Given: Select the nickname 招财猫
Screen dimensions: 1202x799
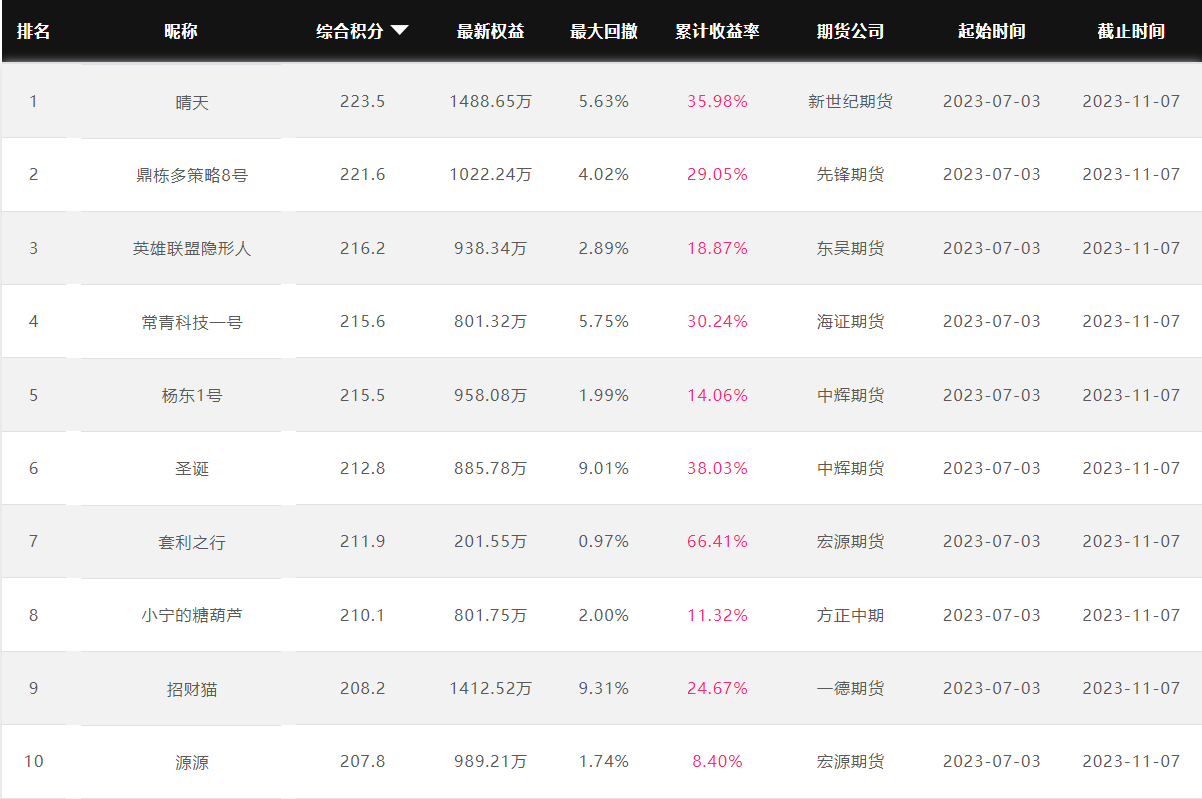Looking at the screenshot, I should (192, 688).
